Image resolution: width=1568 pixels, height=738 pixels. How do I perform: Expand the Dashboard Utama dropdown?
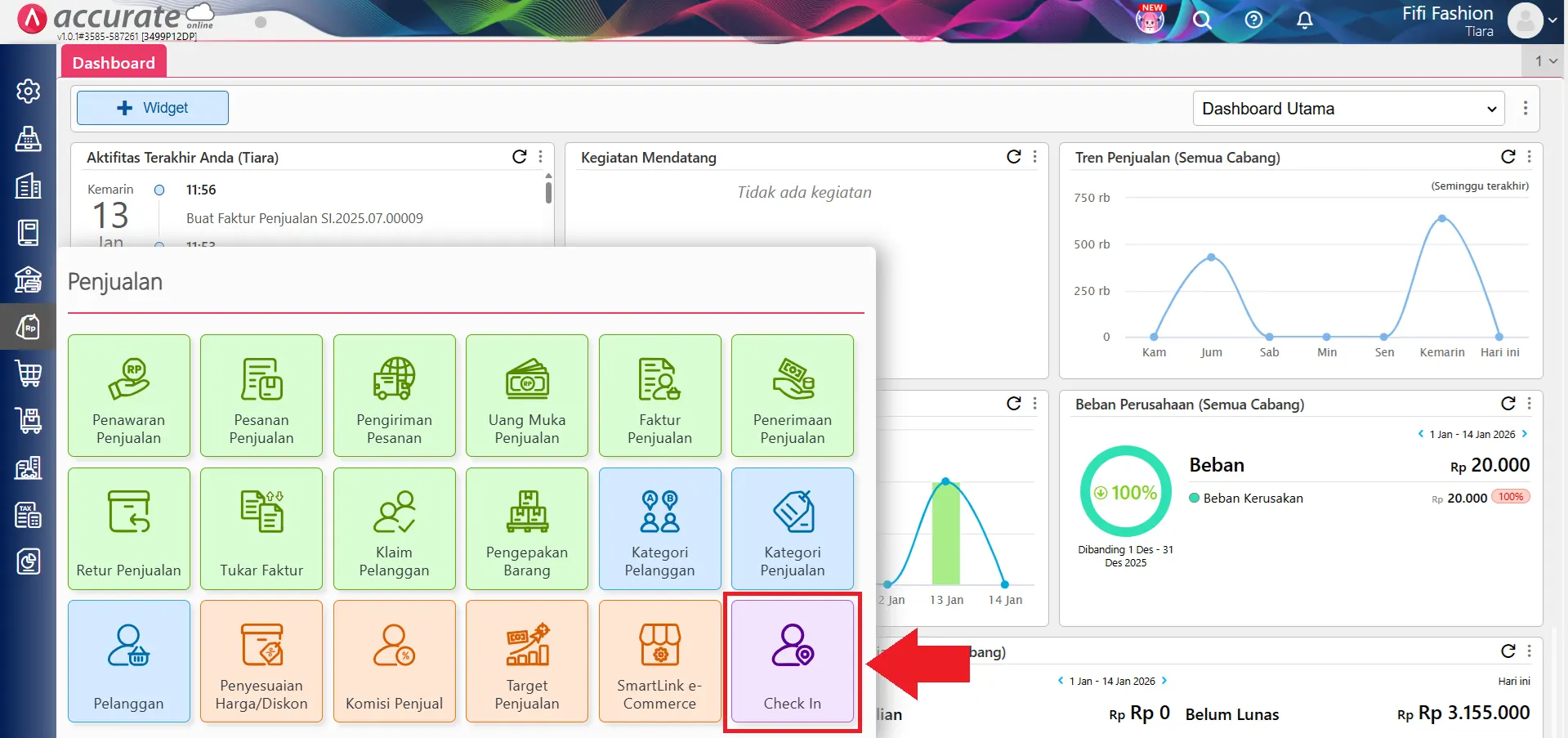1348,109
